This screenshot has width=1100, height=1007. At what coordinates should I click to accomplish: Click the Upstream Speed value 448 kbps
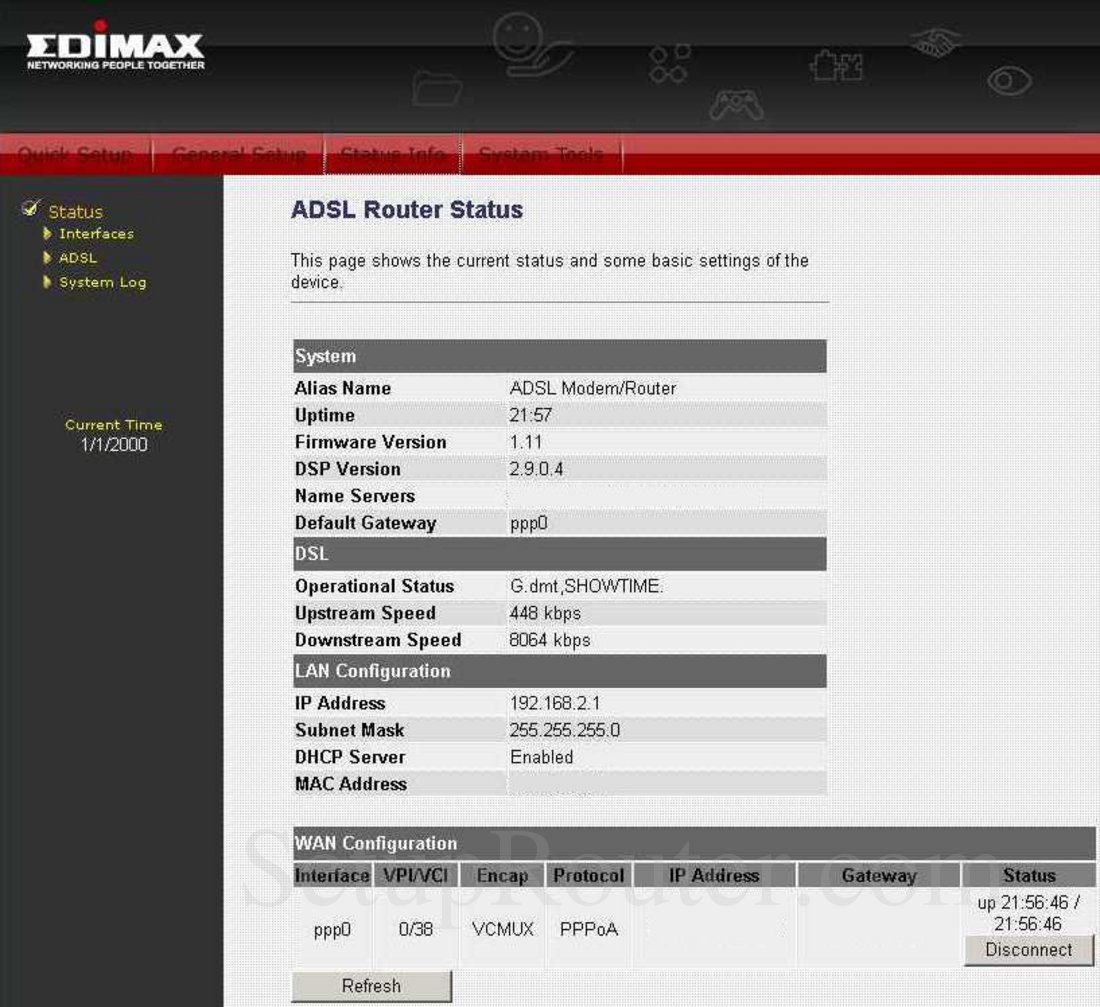(x=545, y=613)
